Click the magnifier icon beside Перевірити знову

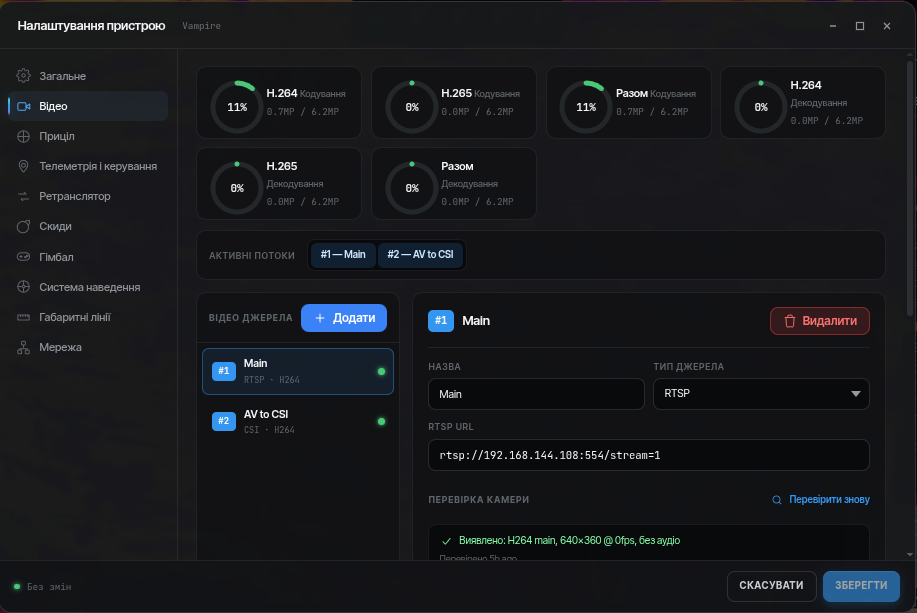coord(777,500)
